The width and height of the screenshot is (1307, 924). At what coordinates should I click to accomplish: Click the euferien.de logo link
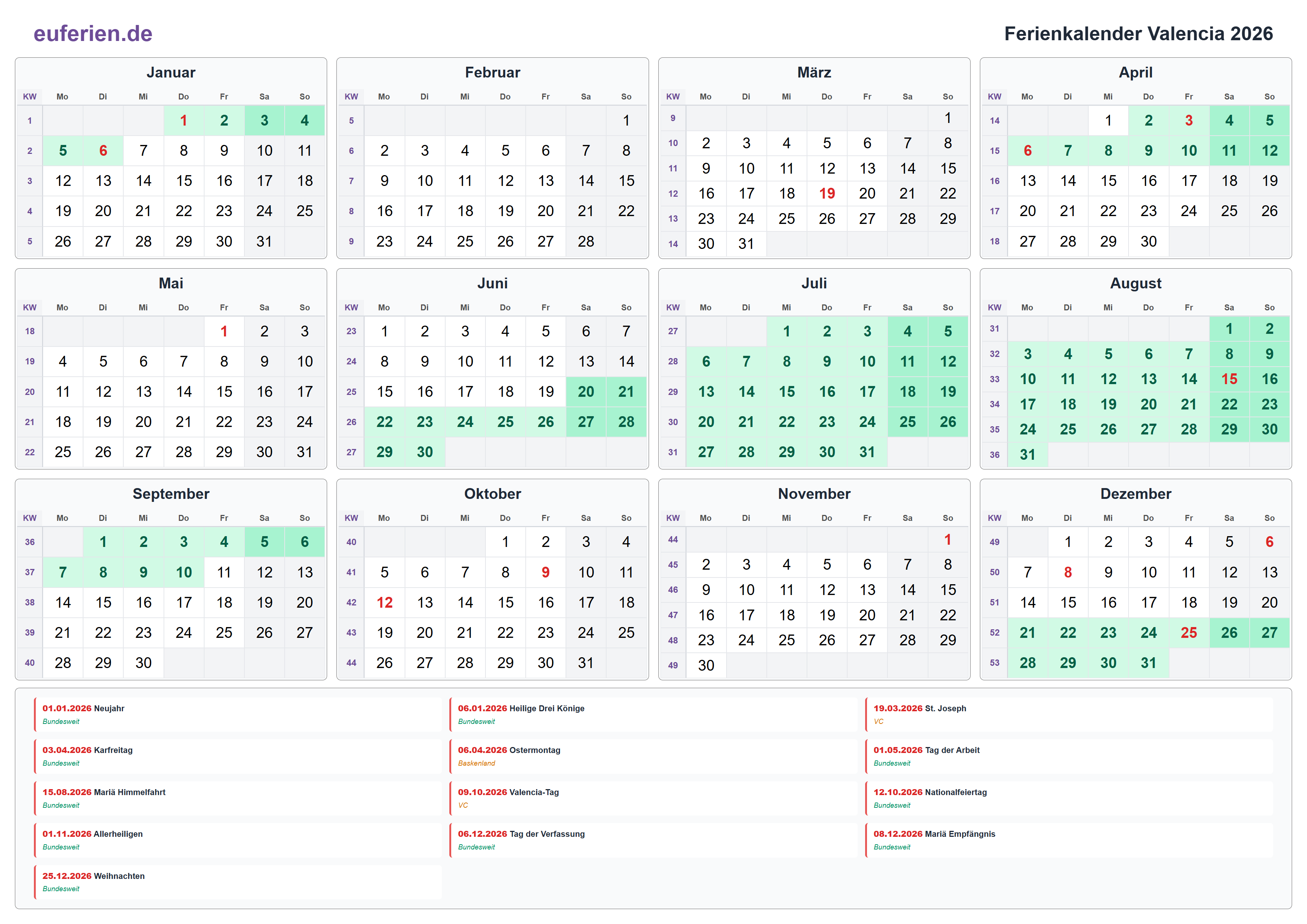pos(93,34)
